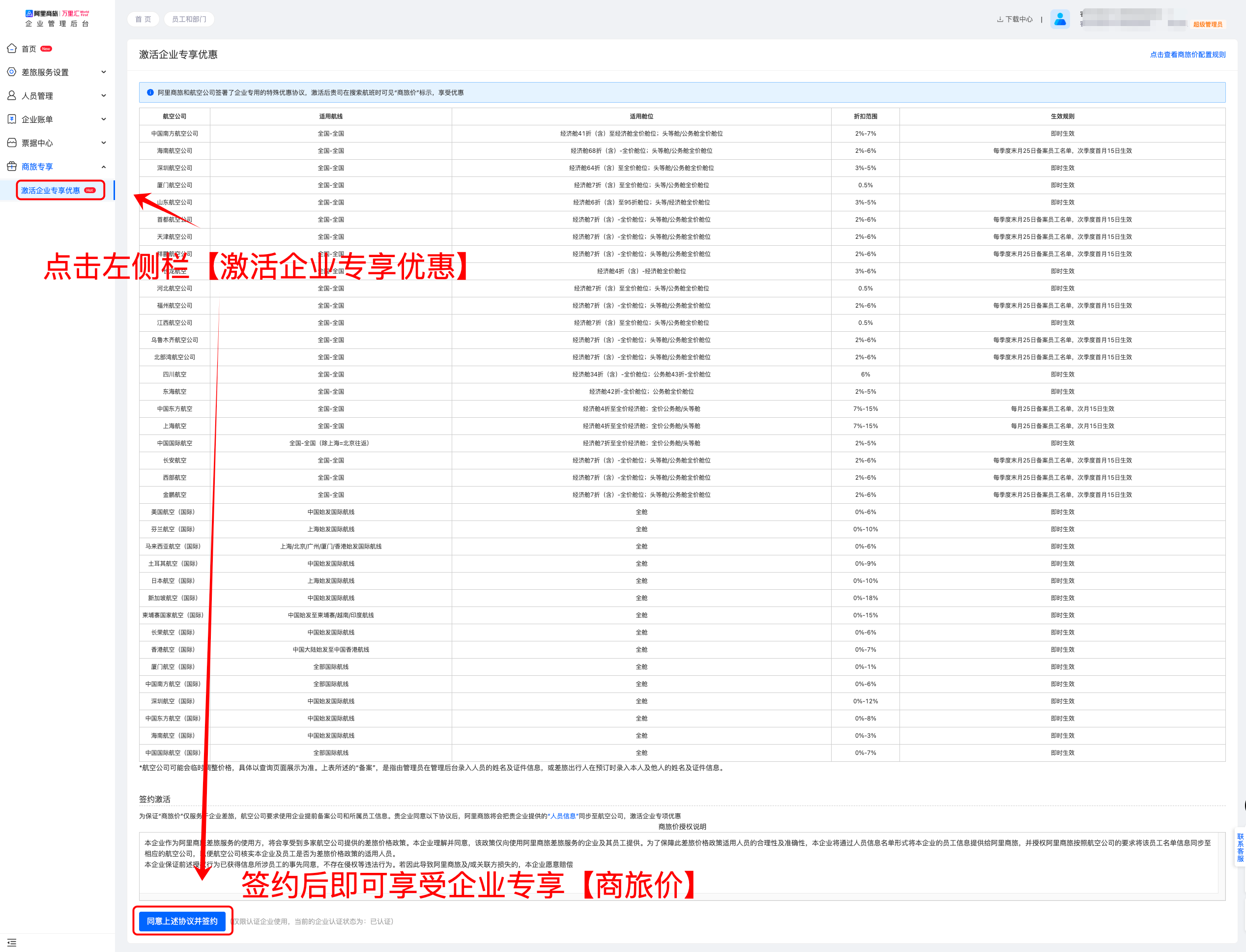This screenshot has width=1246, height=952.
Task: Switch to the 首 页 tab
Action: (144, 19)
